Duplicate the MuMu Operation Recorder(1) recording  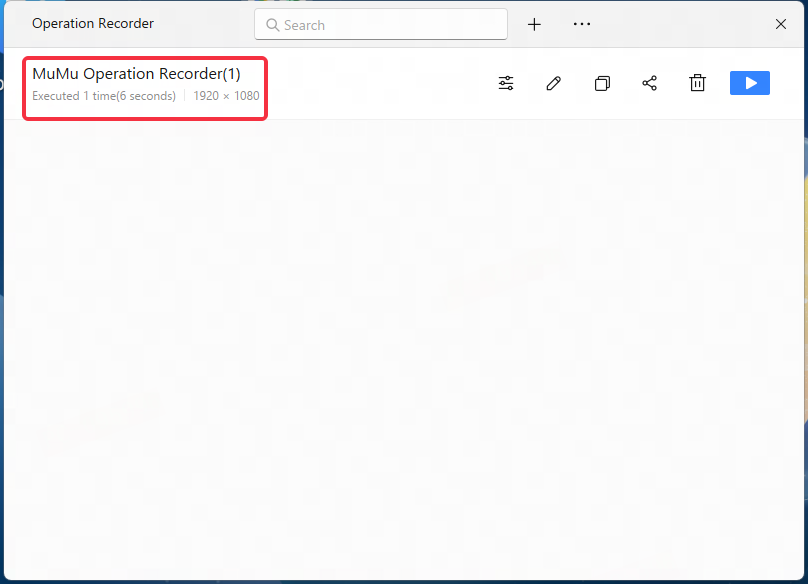[602, 83]
